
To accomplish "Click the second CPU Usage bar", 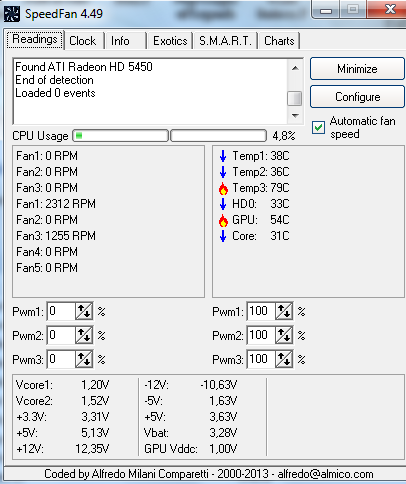I will click(219, 136).
